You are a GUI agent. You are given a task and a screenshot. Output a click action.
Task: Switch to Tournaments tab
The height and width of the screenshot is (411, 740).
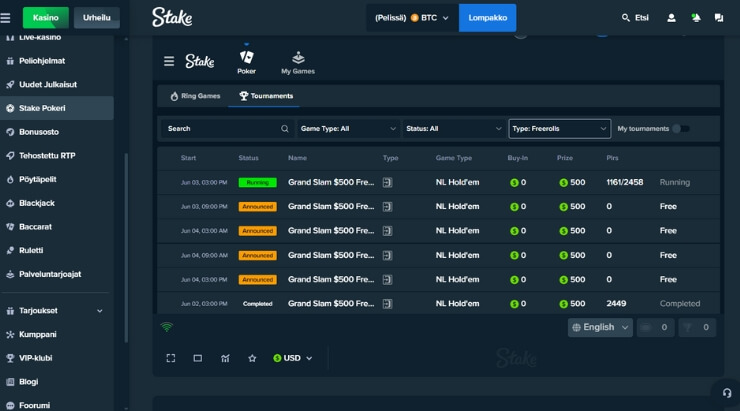[266, 96]
